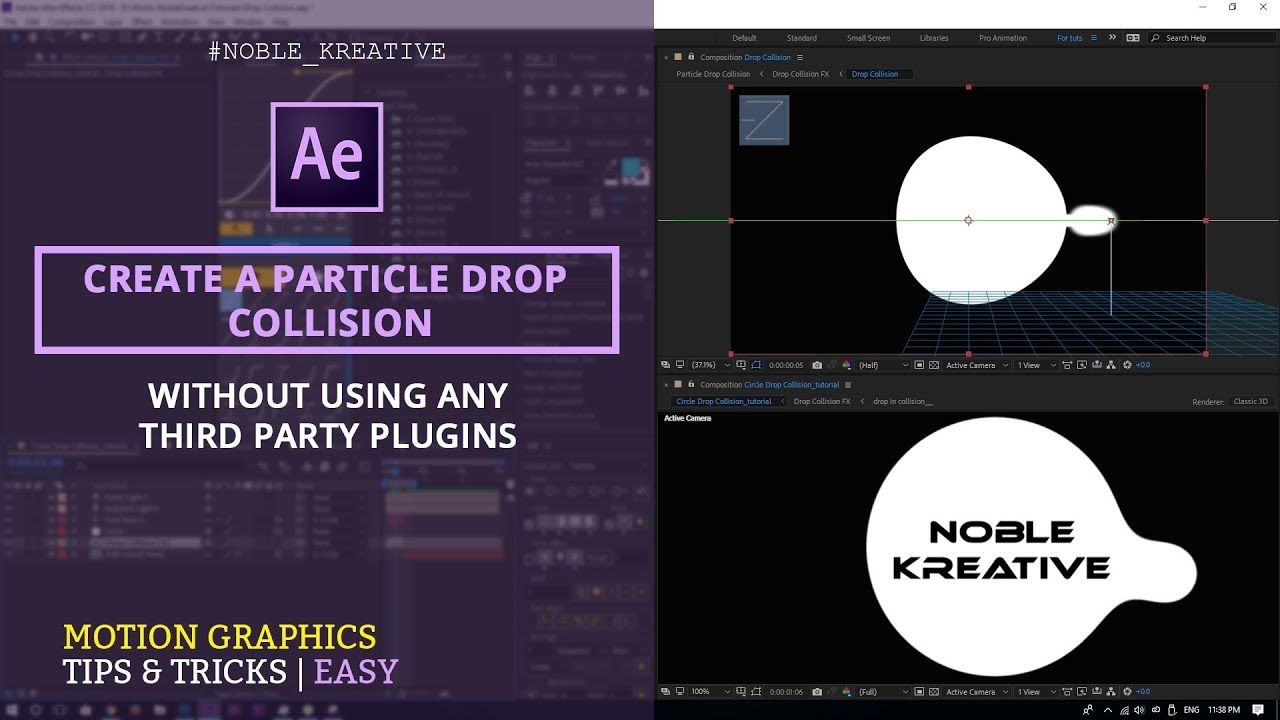Image resolution: width=1280 pixels, height=720 pixels.
Task: Toggle region of interest in bottom viewer
Action: coord(919,692)
